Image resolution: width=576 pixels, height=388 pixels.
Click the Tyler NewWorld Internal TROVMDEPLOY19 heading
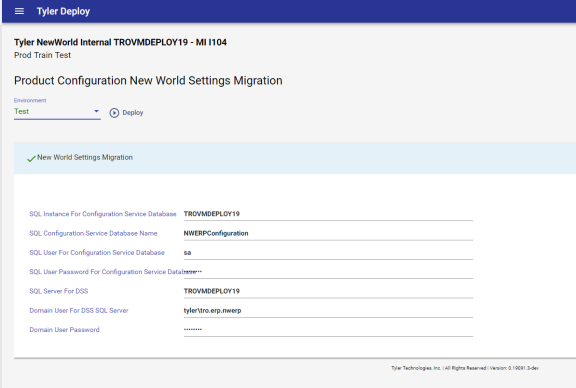[120, 42]
